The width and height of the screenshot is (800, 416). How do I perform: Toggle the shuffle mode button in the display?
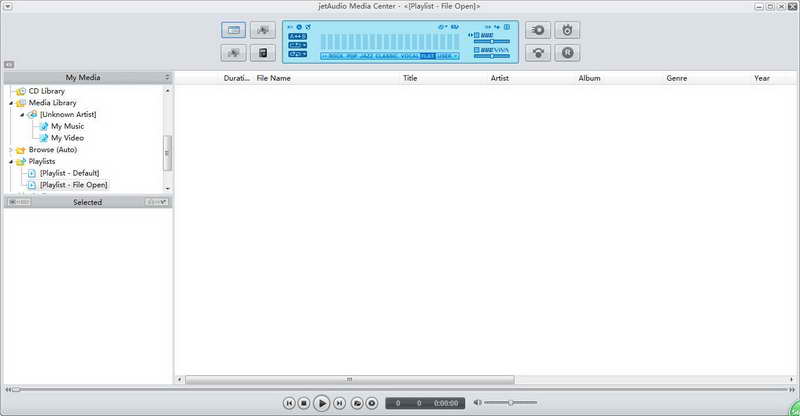[x=297, y=54]
